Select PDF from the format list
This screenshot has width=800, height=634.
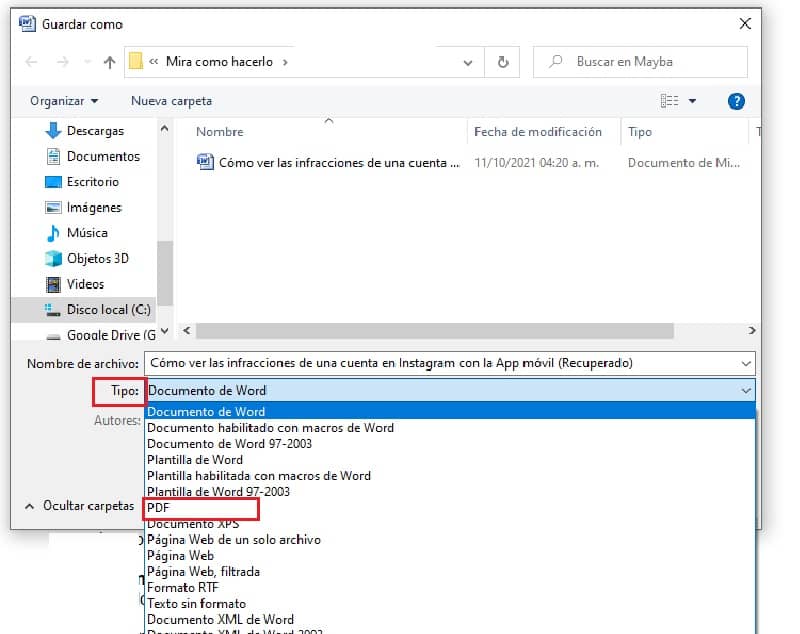160,508
